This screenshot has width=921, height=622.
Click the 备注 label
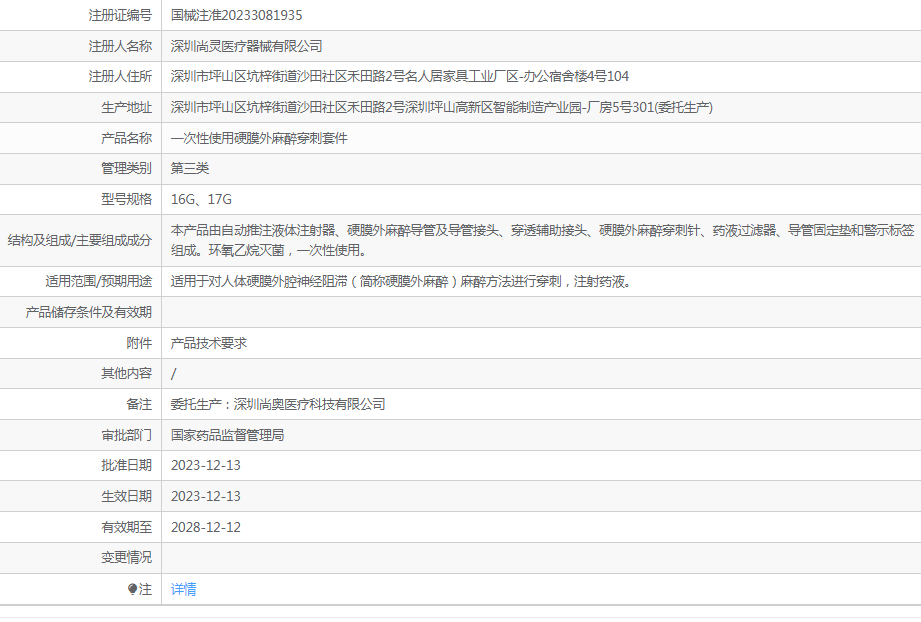(139, 404)
